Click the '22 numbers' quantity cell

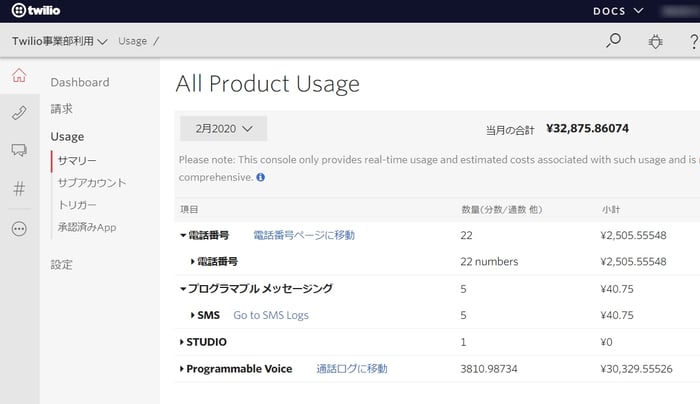[x=489, y=262]
